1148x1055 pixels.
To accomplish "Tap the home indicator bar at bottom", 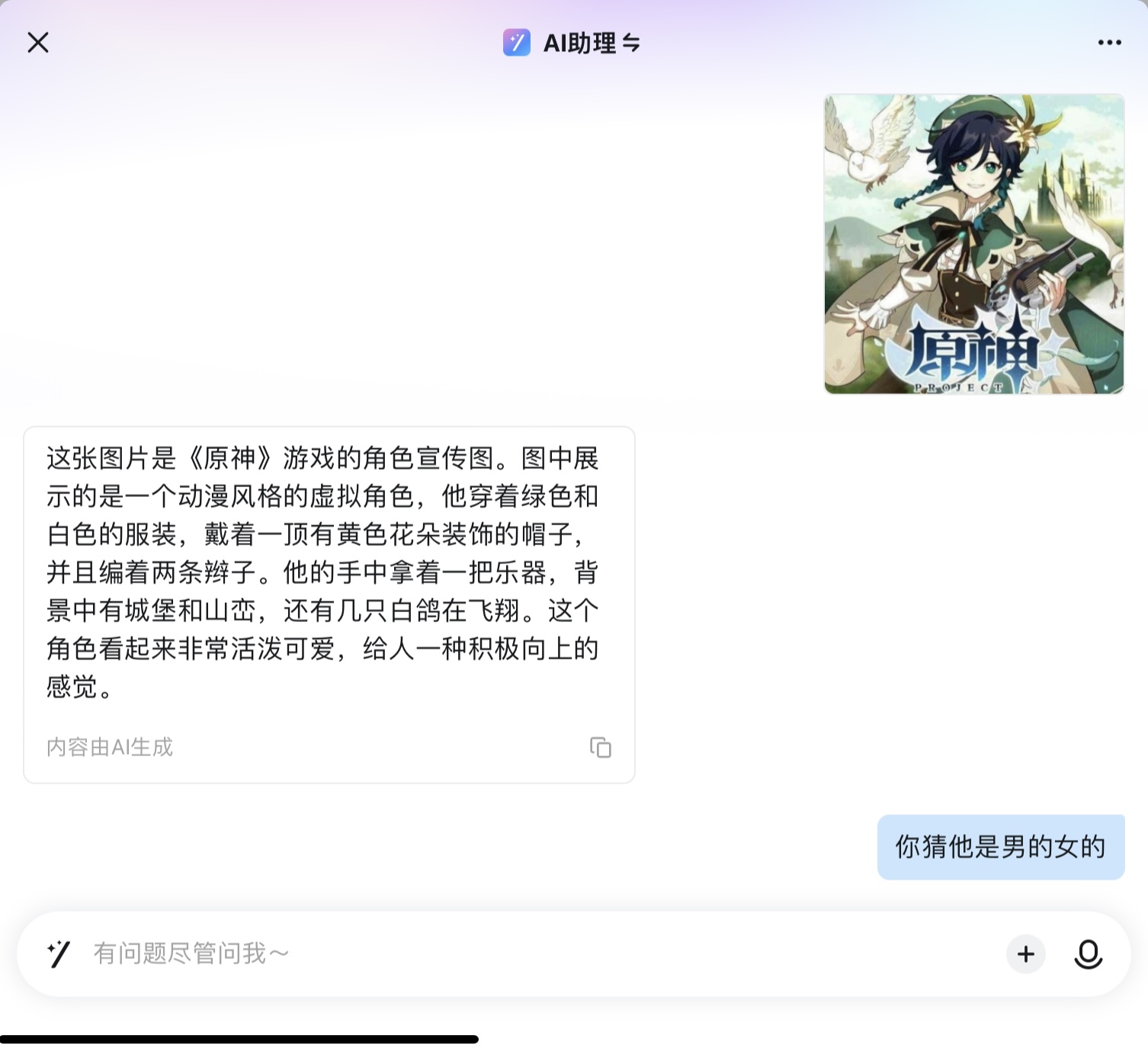I will tap(239, 1039).
